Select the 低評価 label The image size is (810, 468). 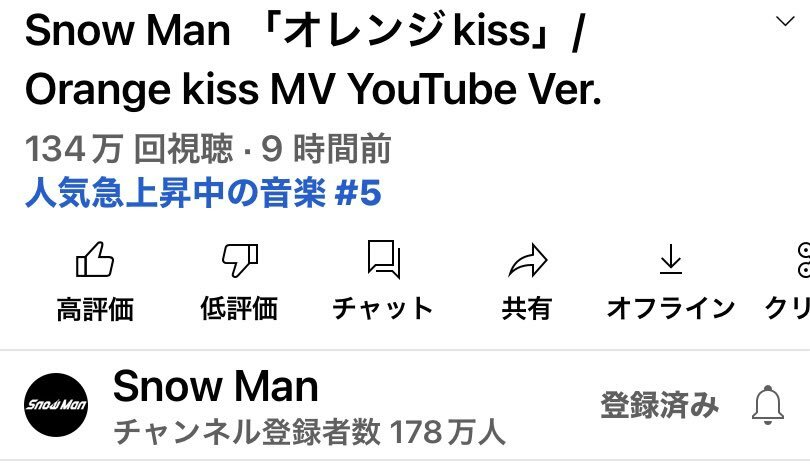point(239,308)
